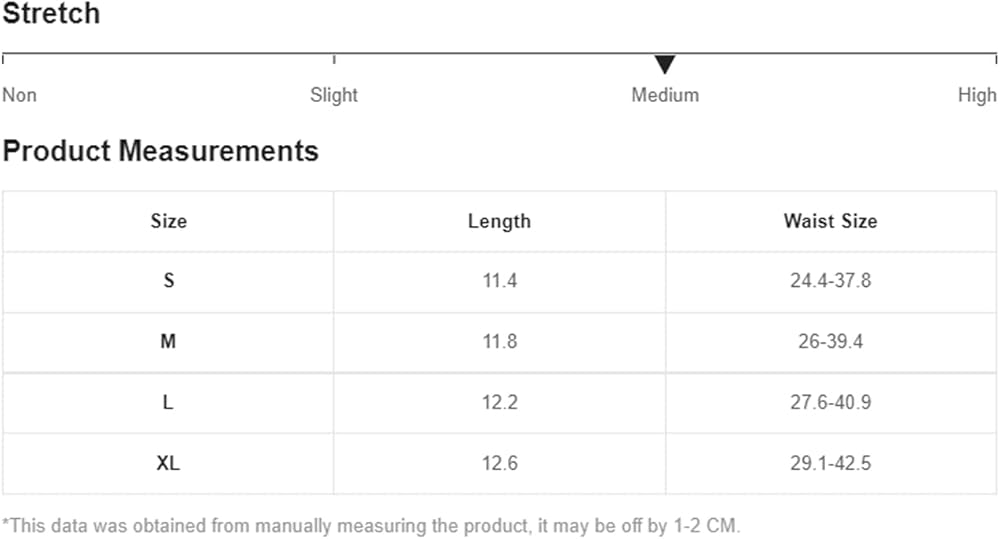Click the 29.1-42.5 waist size cell
The image size is (1000, 539).
coord(830,464)
